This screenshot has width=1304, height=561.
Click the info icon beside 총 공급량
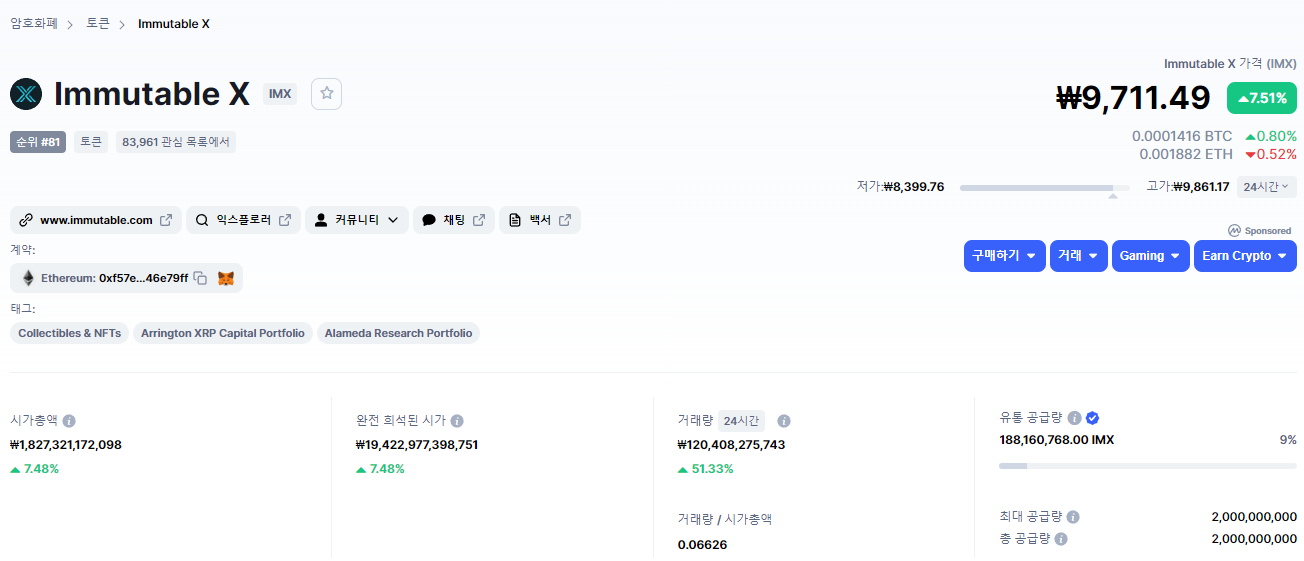point(1061,539)
